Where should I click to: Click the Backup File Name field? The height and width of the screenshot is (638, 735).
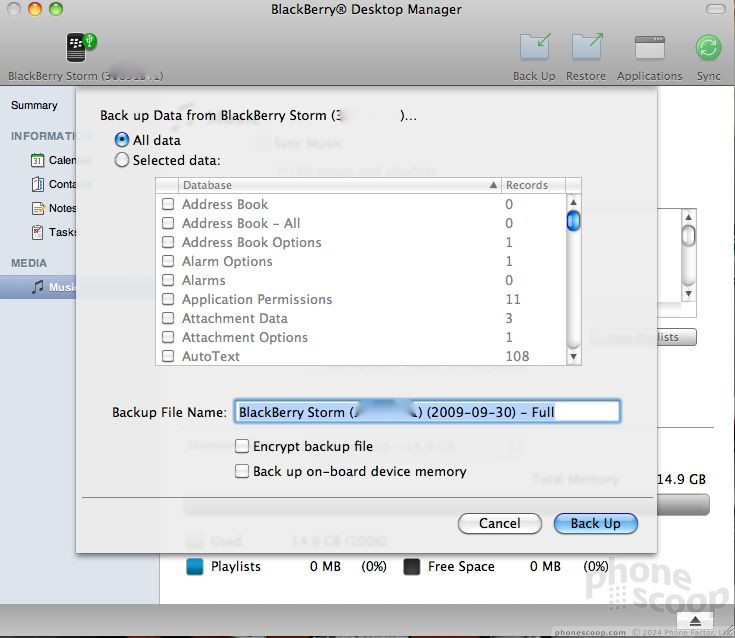tap(427, 412)
